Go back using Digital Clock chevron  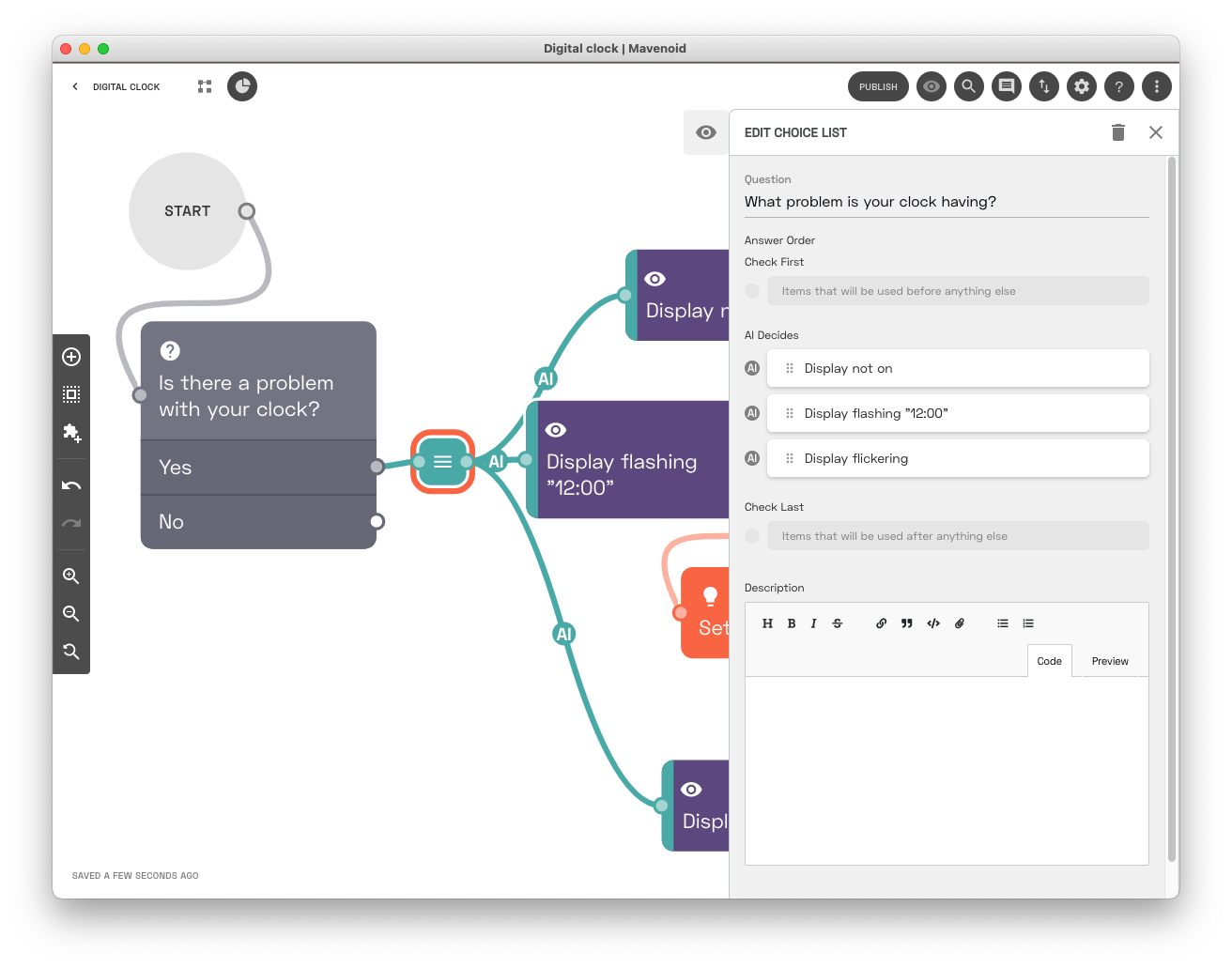point(76,86)
